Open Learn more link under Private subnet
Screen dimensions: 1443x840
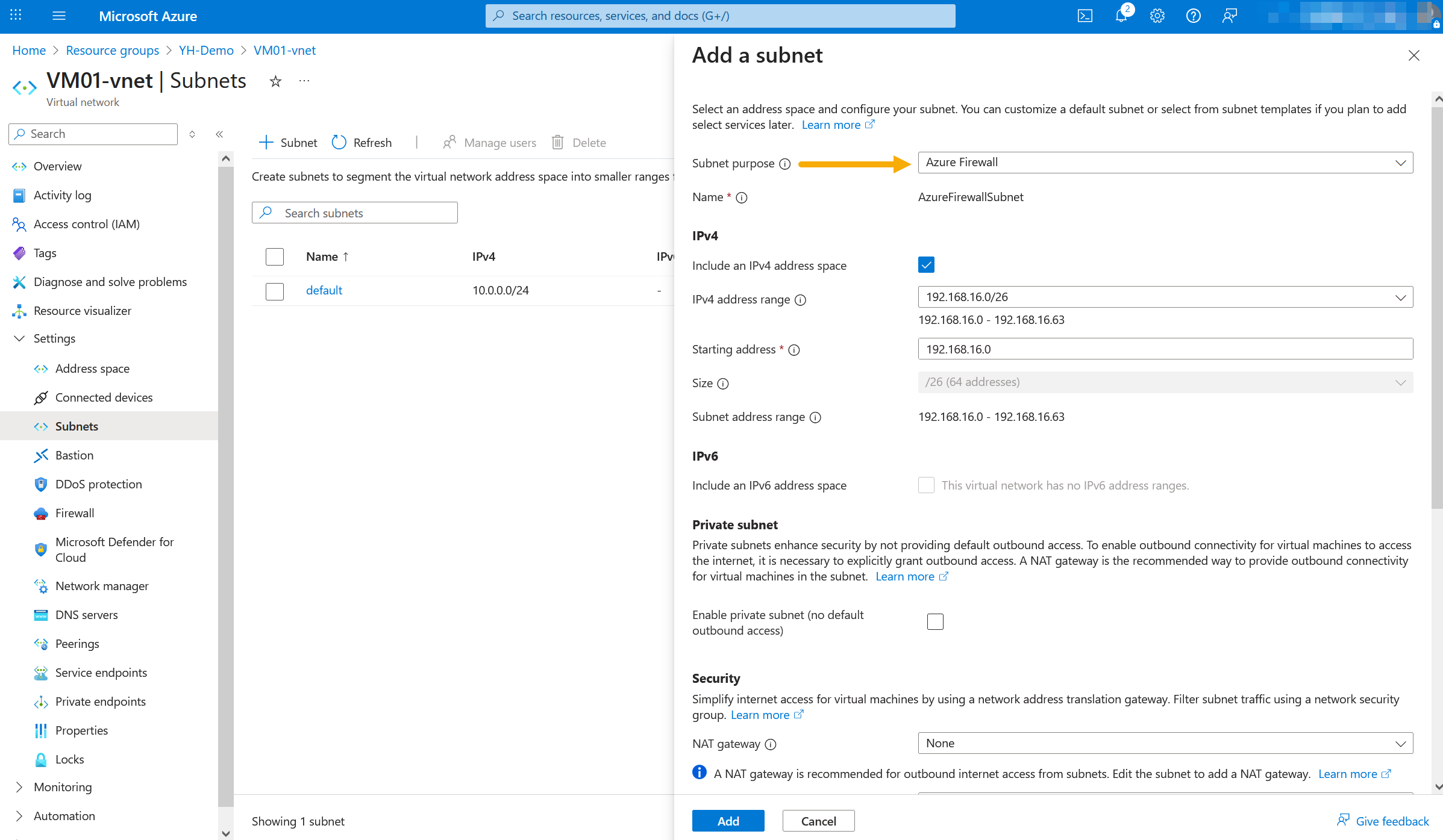(912, 576)
